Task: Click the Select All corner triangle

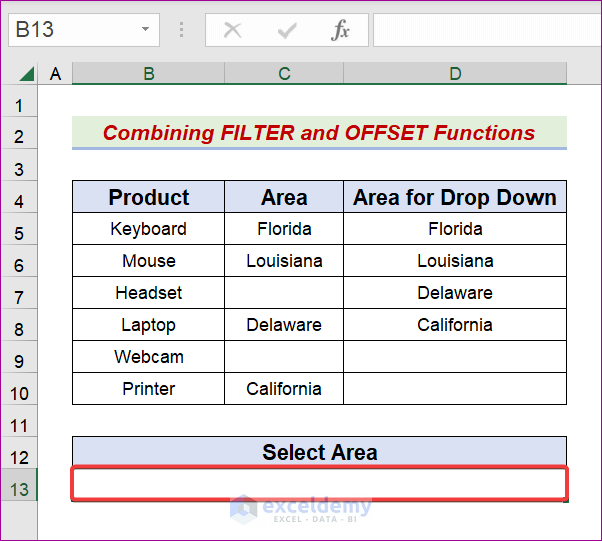Action: coord(27,74)
